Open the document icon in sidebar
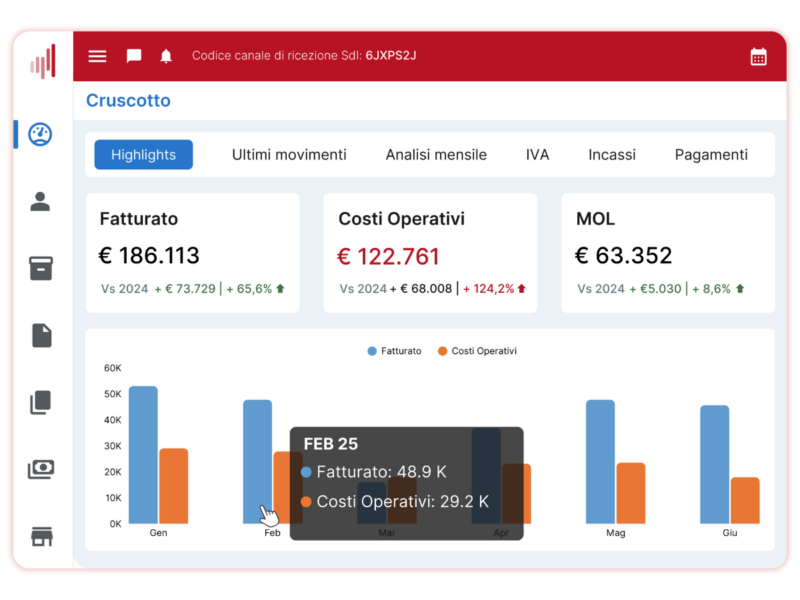 40,335
